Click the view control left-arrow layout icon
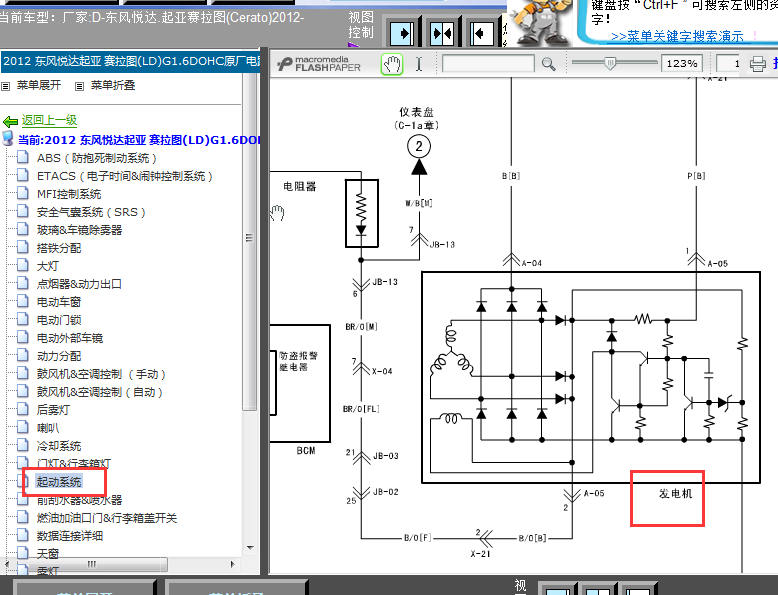The height and width of the screenshot is (595, 778). point(481,34)
